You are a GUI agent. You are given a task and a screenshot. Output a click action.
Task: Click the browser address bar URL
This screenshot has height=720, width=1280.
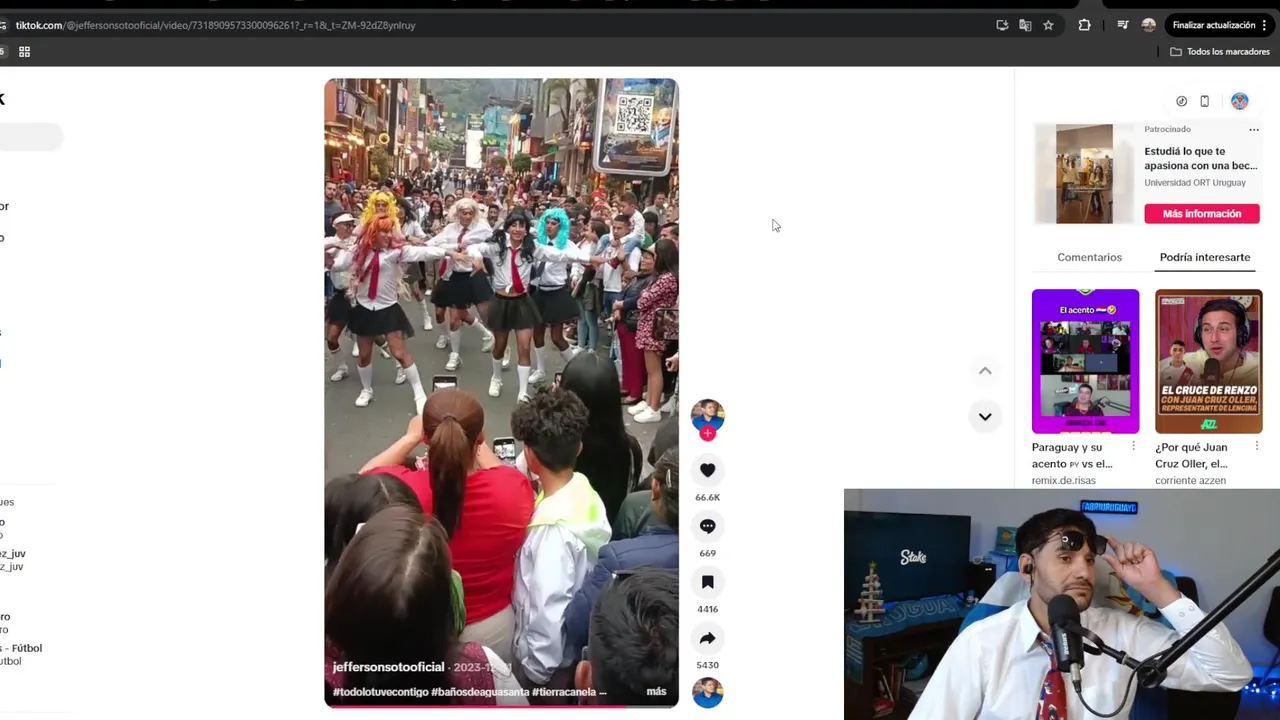216,25
